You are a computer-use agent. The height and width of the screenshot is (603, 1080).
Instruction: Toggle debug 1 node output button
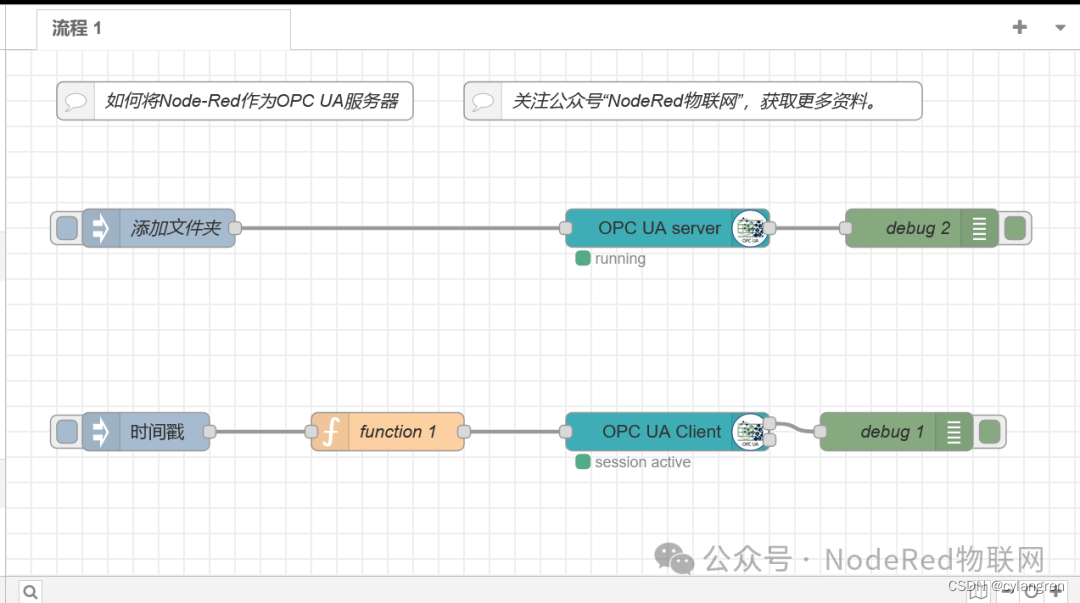point(990,432)
